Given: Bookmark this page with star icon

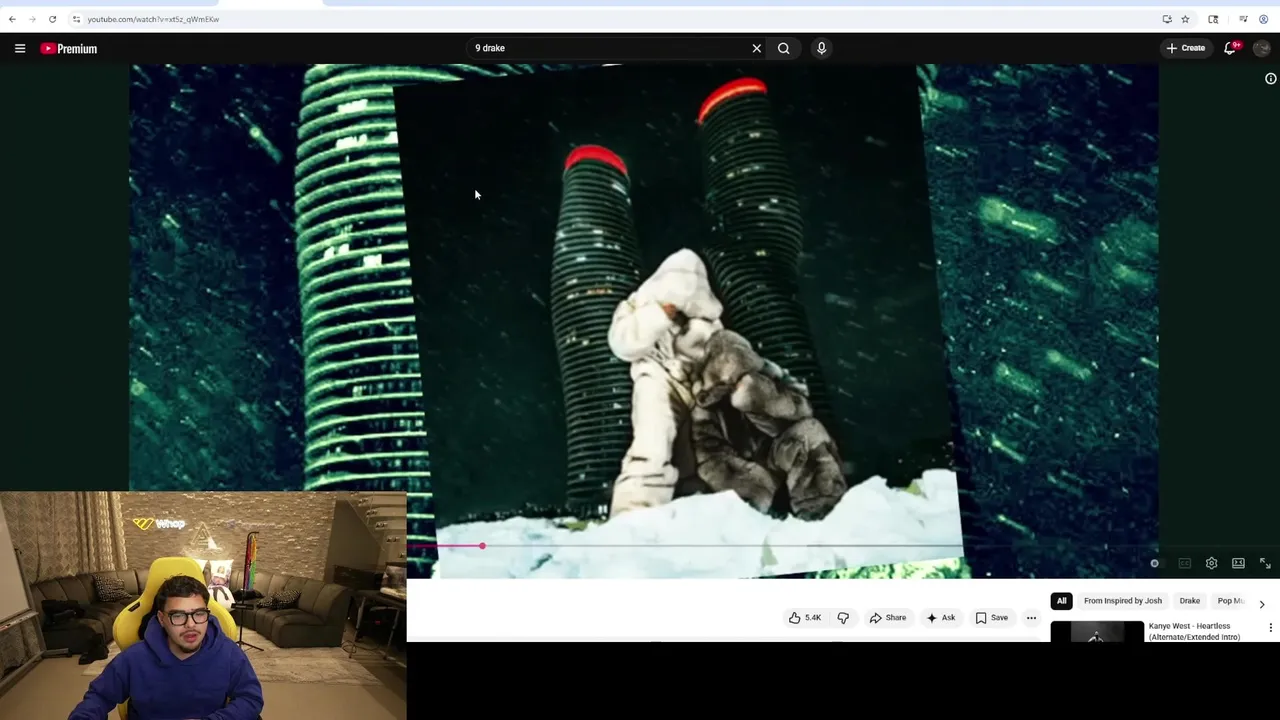Looking at the screenshot, I should coord(1185,19).
